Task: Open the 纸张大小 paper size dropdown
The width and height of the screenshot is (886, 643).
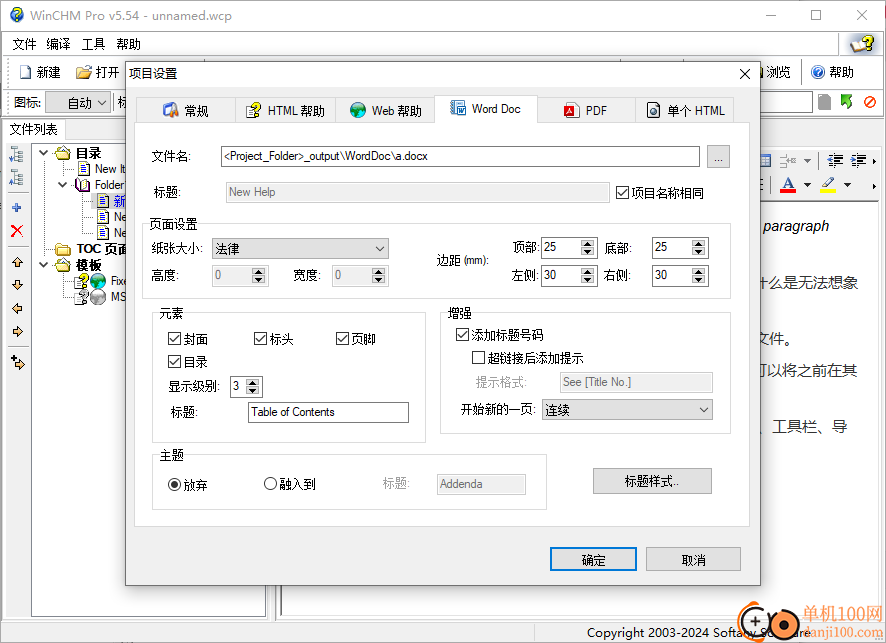Action: coord(300,249)
